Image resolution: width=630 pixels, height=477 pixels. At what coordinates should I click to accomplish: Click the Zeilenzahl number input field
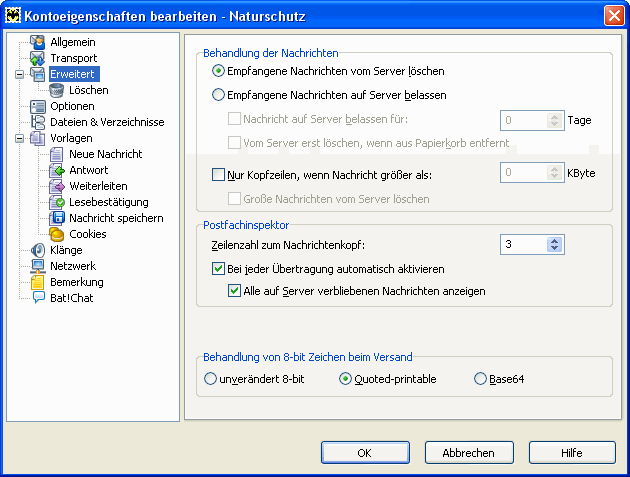(x=523, y=244)
